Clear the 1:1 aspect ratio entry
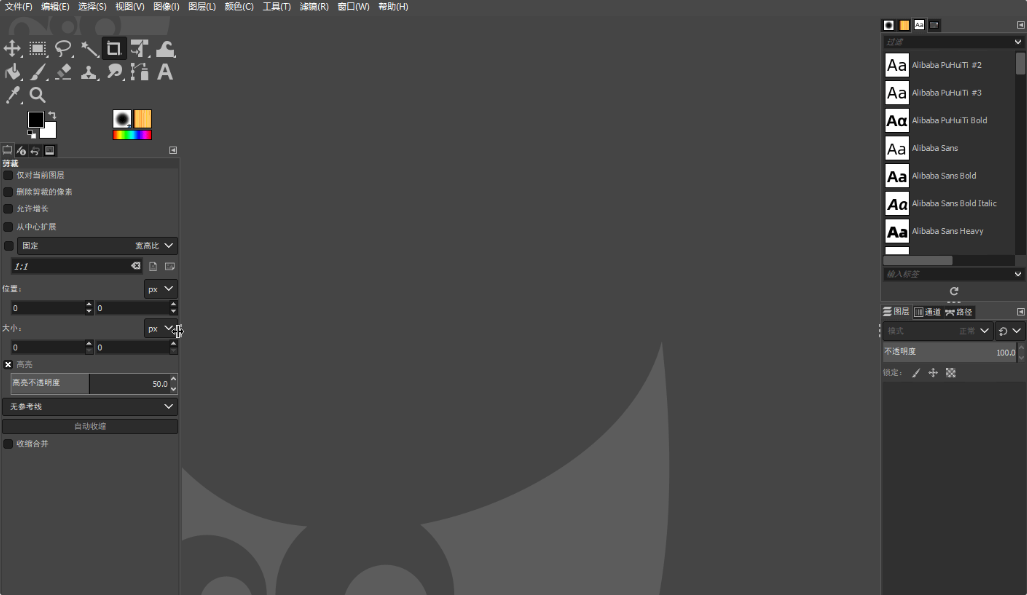Screen dimensions: 1027x595 136,266
